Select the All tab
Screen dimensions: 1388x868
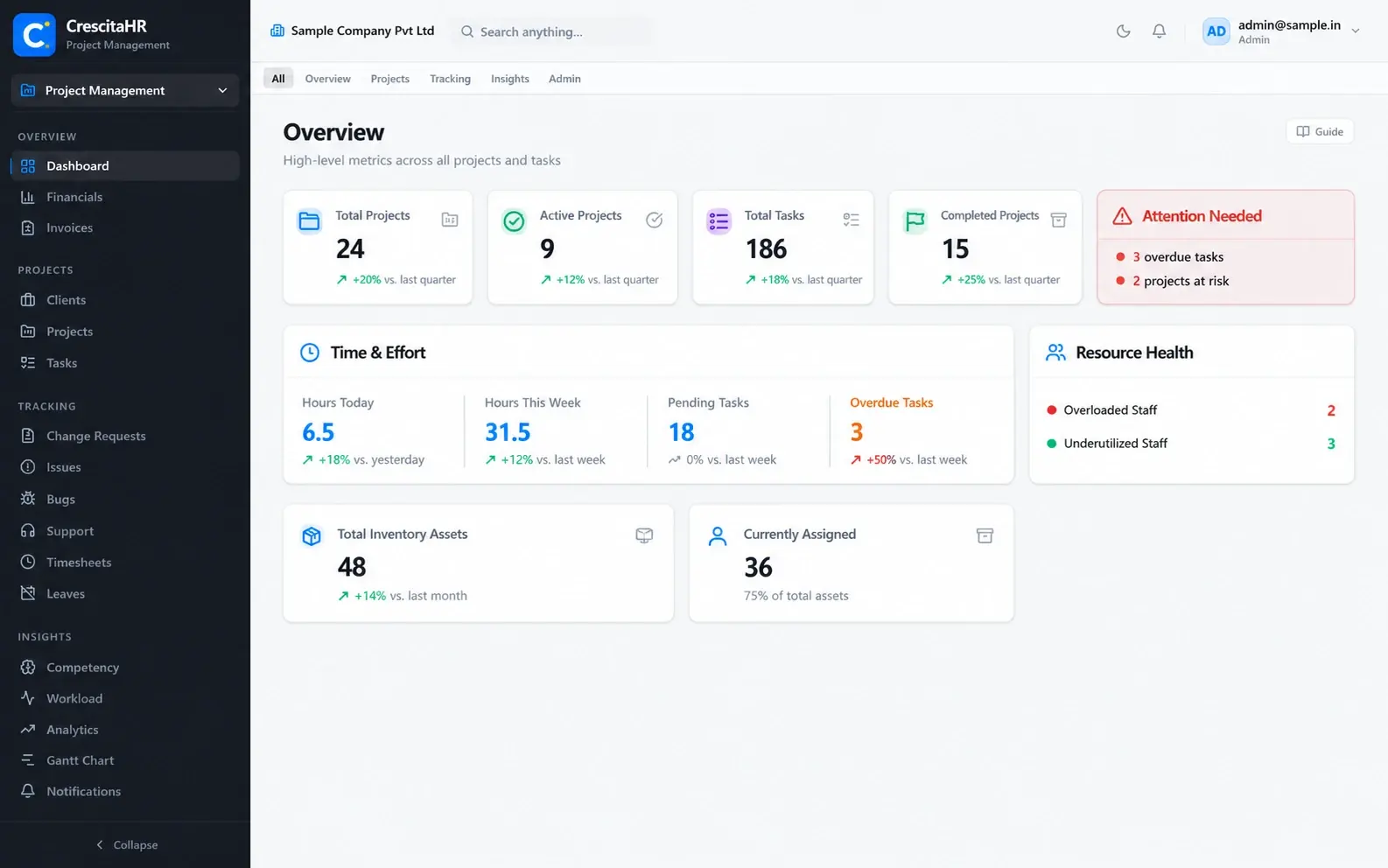coord(278,79)
